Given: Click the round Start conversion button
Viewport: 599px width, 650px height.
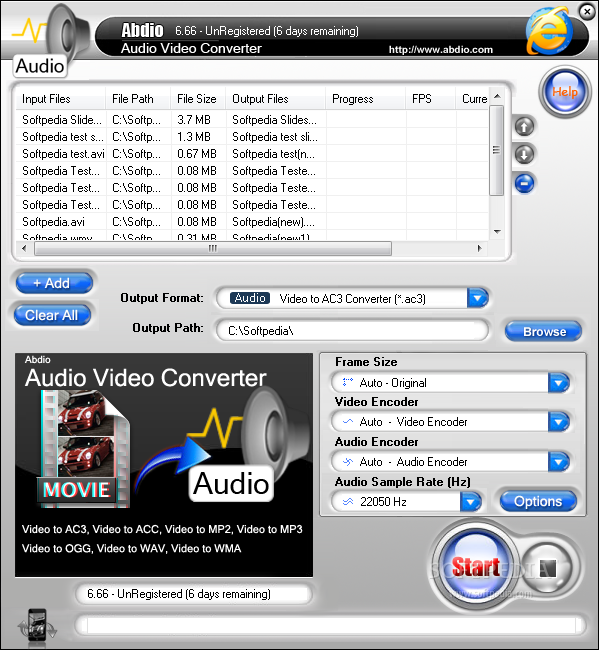Looking at the screenshot, I should coord(475,566).
